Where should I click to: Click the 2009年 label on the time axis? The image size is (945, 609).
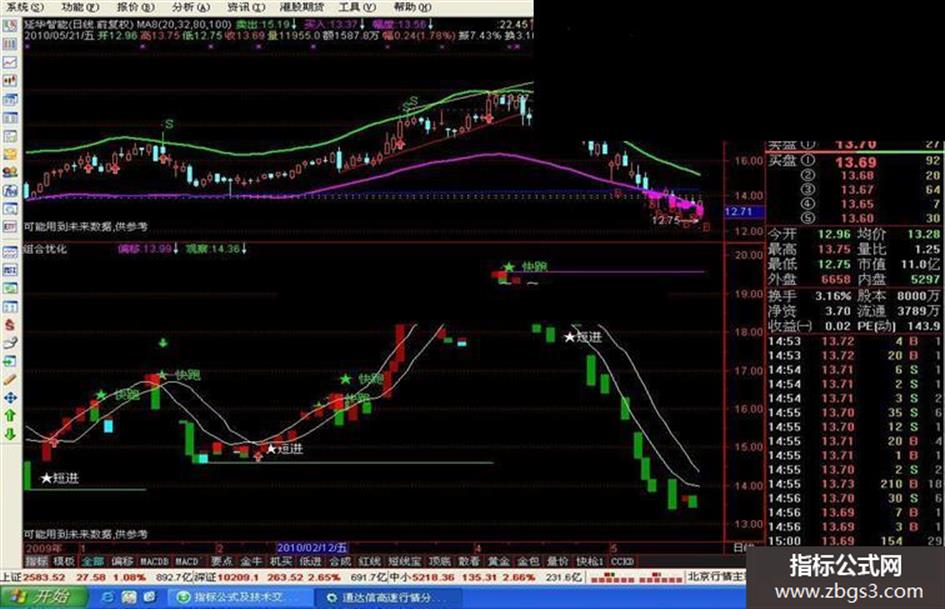point(43,548)
